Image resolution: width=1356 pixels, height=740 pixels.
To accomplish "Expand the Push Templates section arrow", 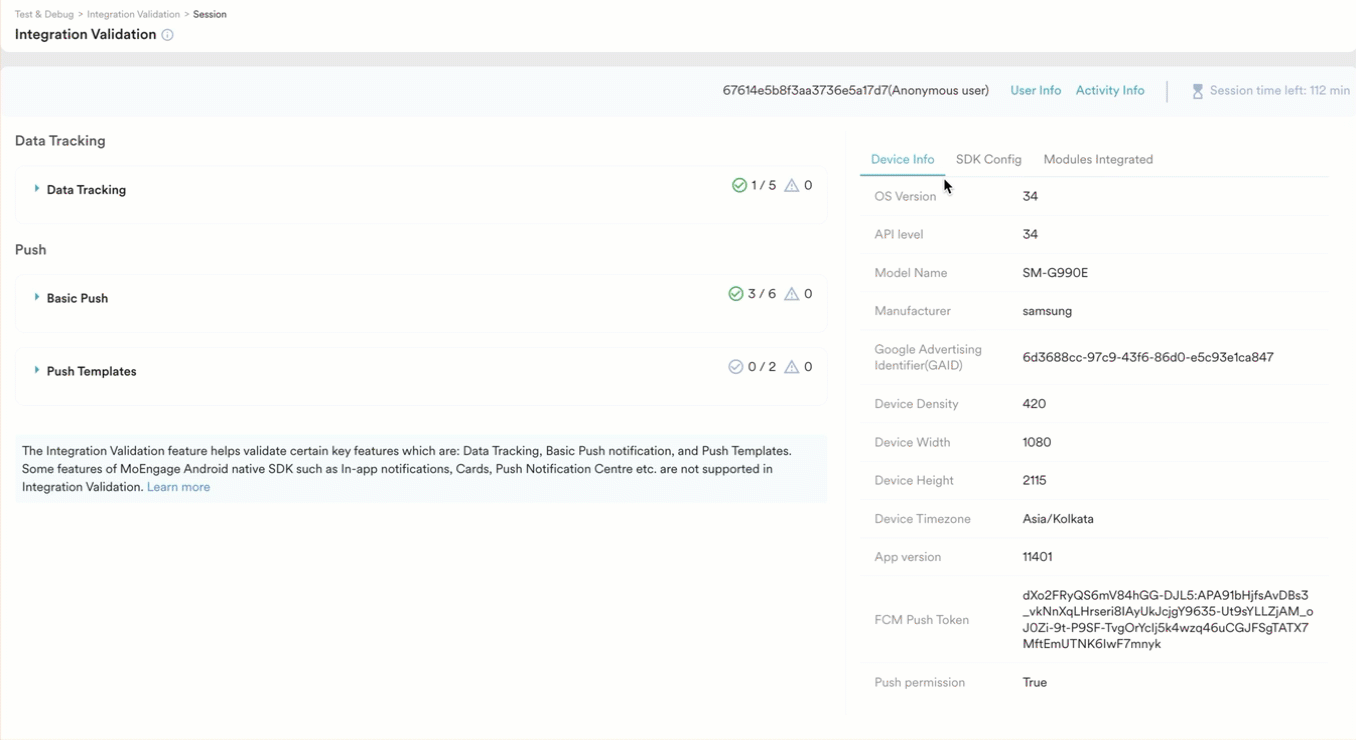I will 37,371.
